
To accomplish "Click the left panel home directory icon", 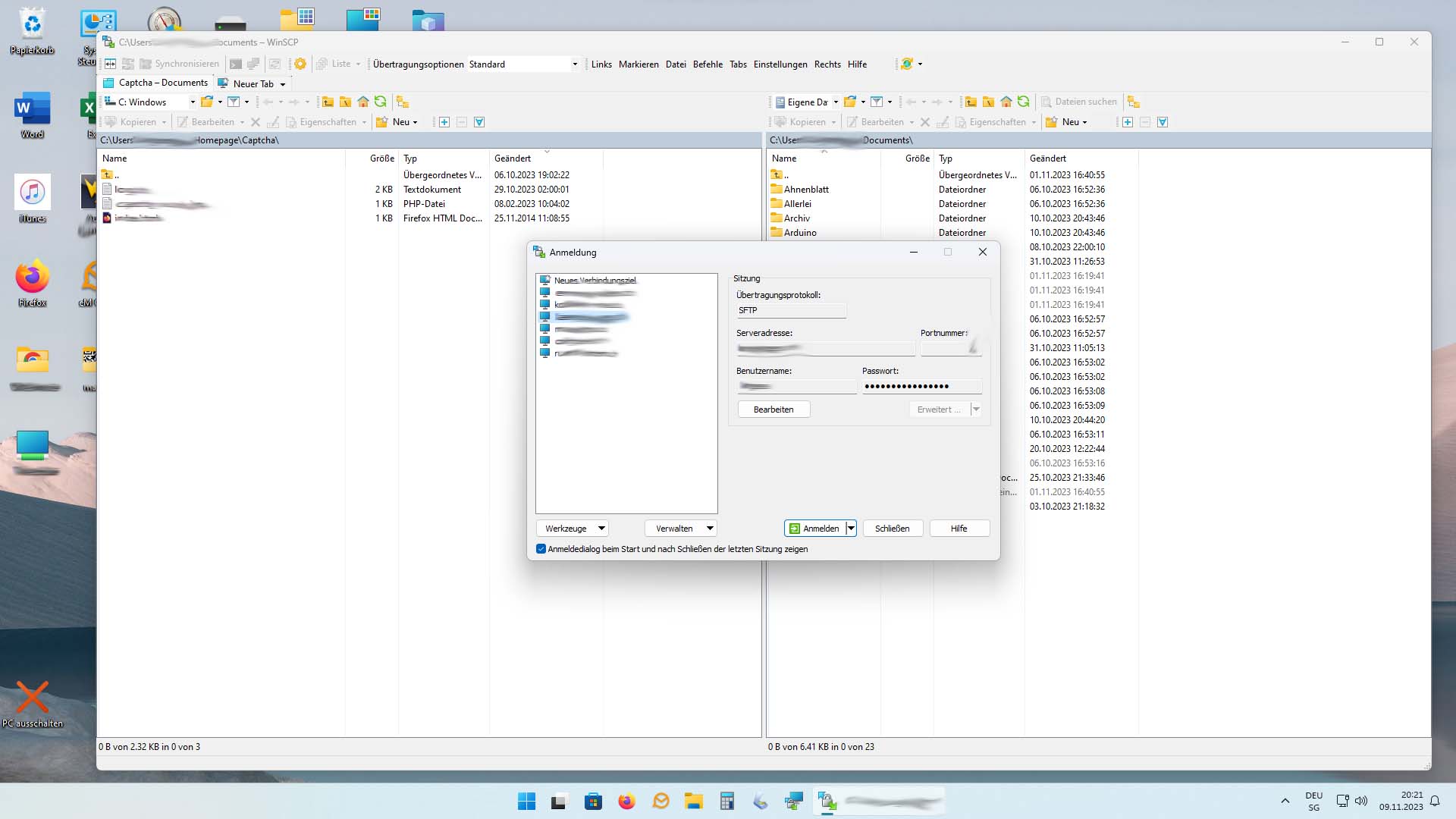I will click(x=363, y=102).
